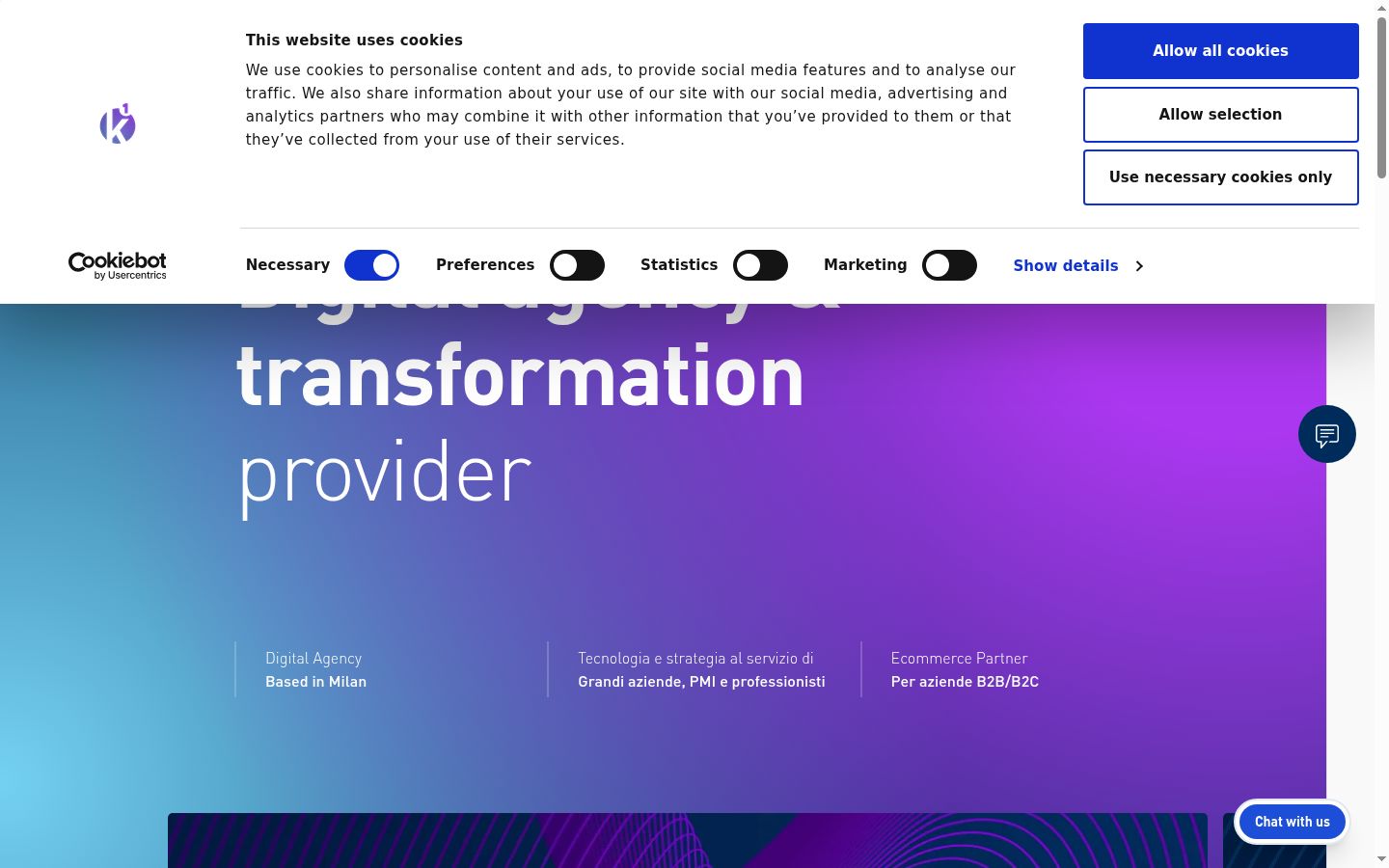
Task: Click Allow all cookies button
Action: [x=1220, y=51]
